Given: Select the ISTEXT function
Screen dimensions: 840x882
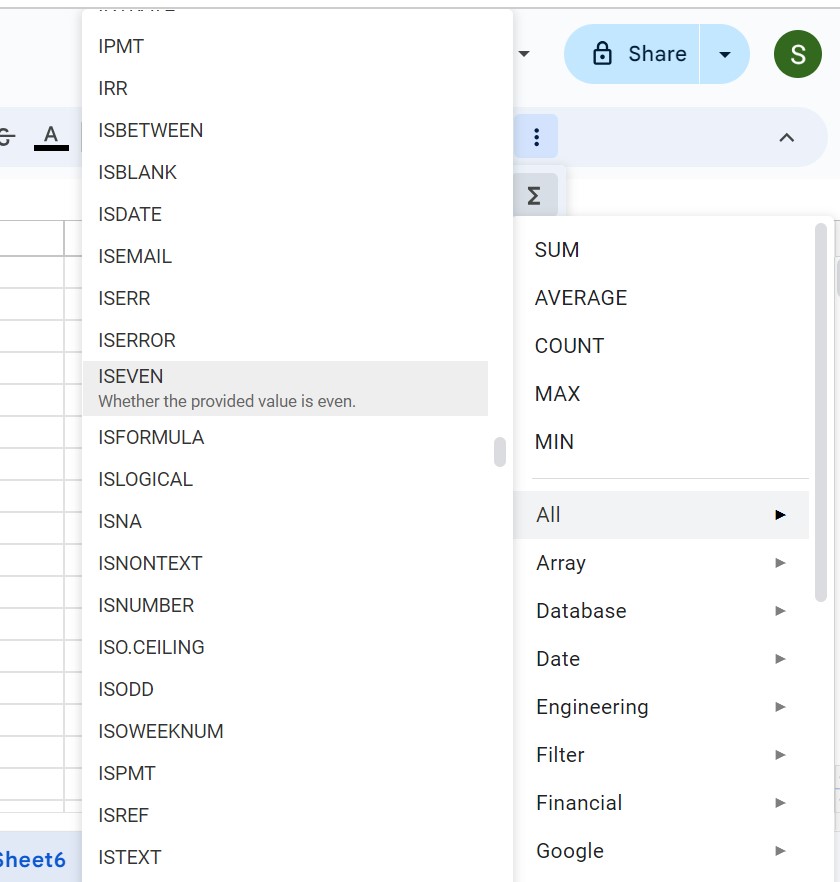Looking at the screenshot, I should click(285, 857).
